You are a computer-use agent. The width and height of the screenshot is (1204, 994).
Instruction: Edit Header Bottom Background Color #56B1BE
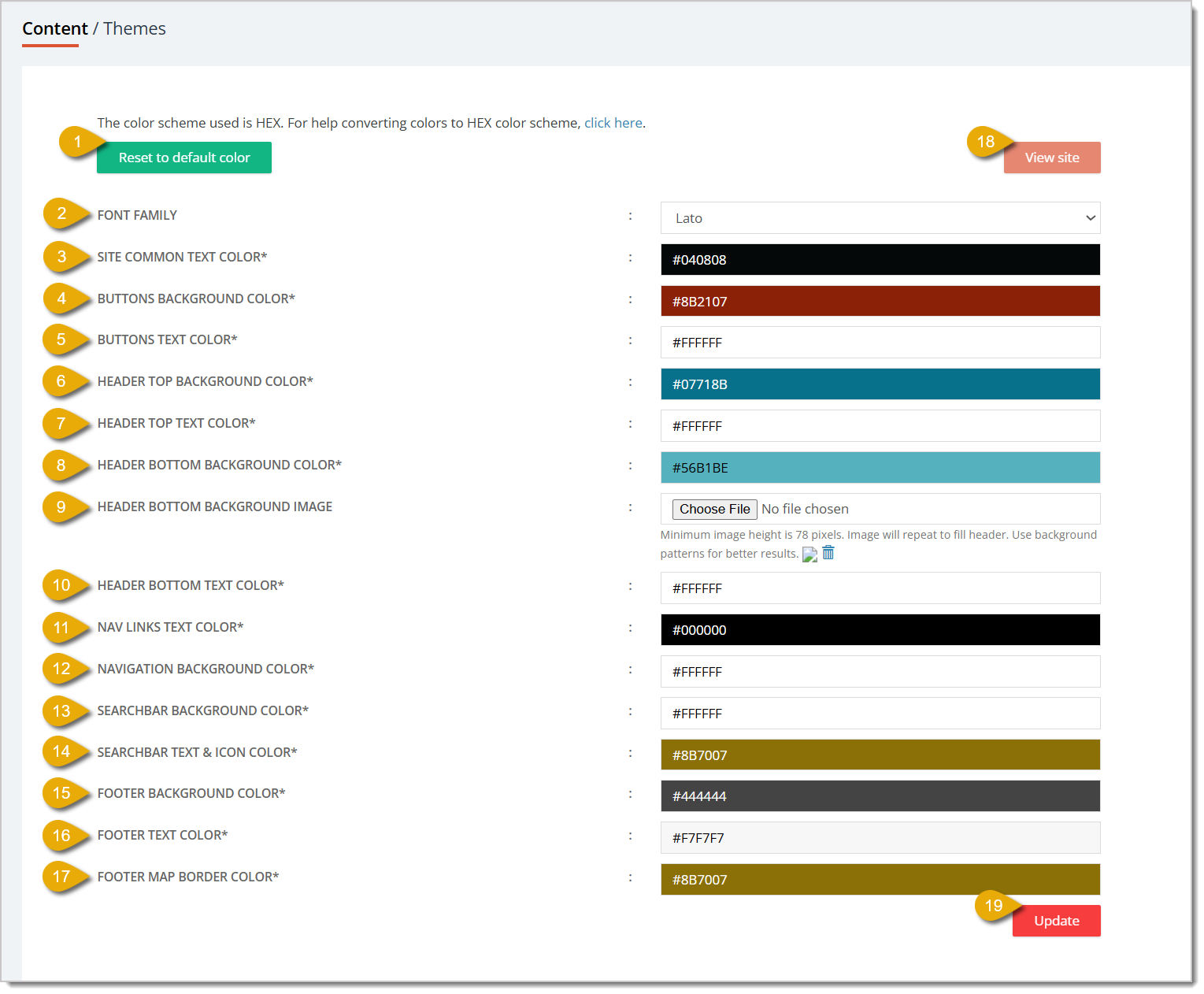[x=880, y=468]
